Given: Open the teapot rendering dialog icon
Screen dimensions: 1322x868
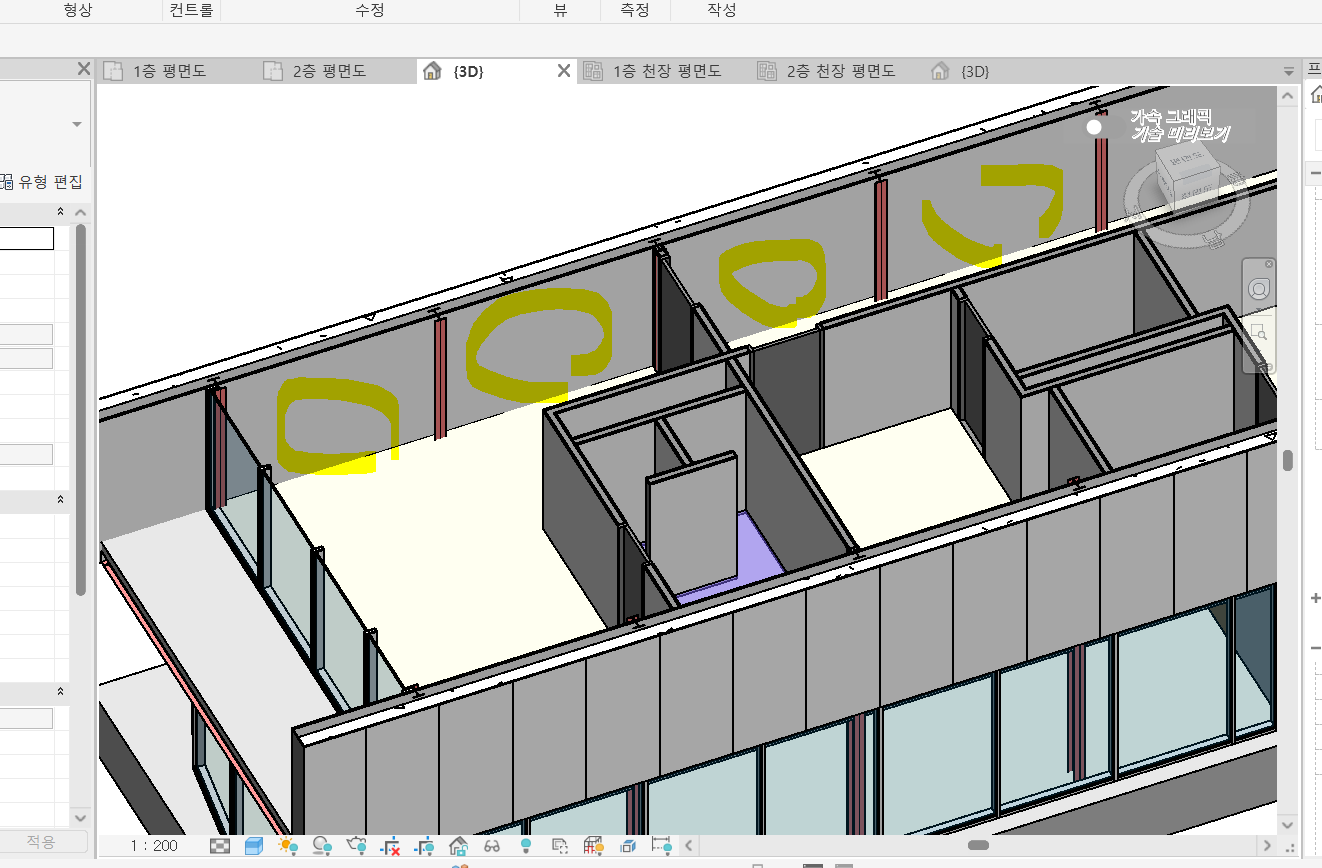Looking at the screenshot, I should point(356,846).
